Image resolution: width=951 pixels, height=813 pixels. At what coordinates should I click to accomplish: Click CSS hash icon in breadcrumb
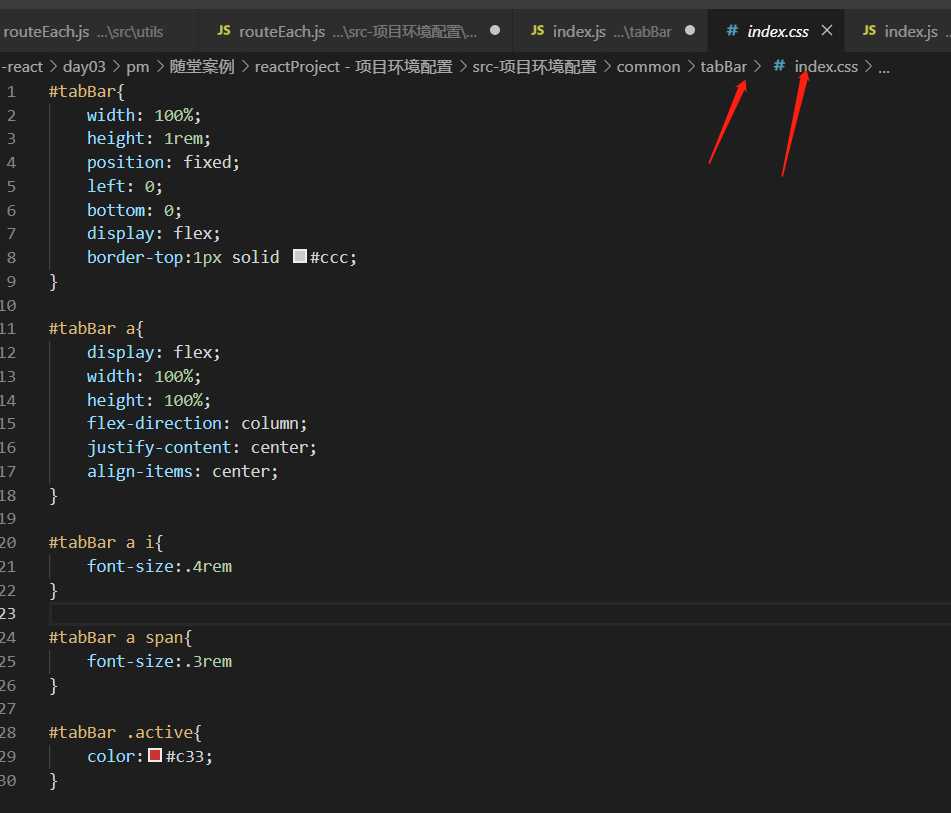(779, 66)
